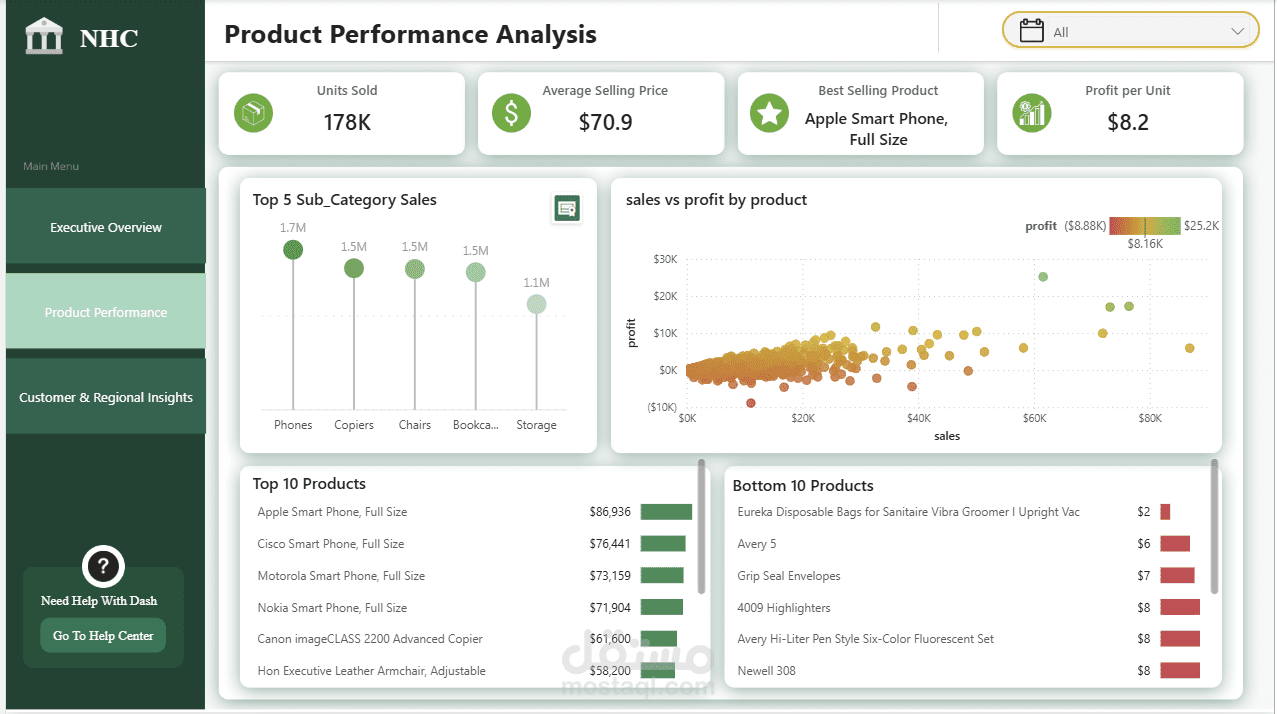Click the Units Sold box icon

click(253, 112)
